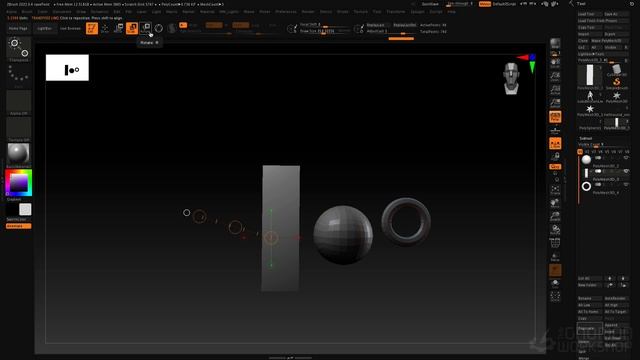Open the stroke type dots thumbnail

tap(18, 76)
